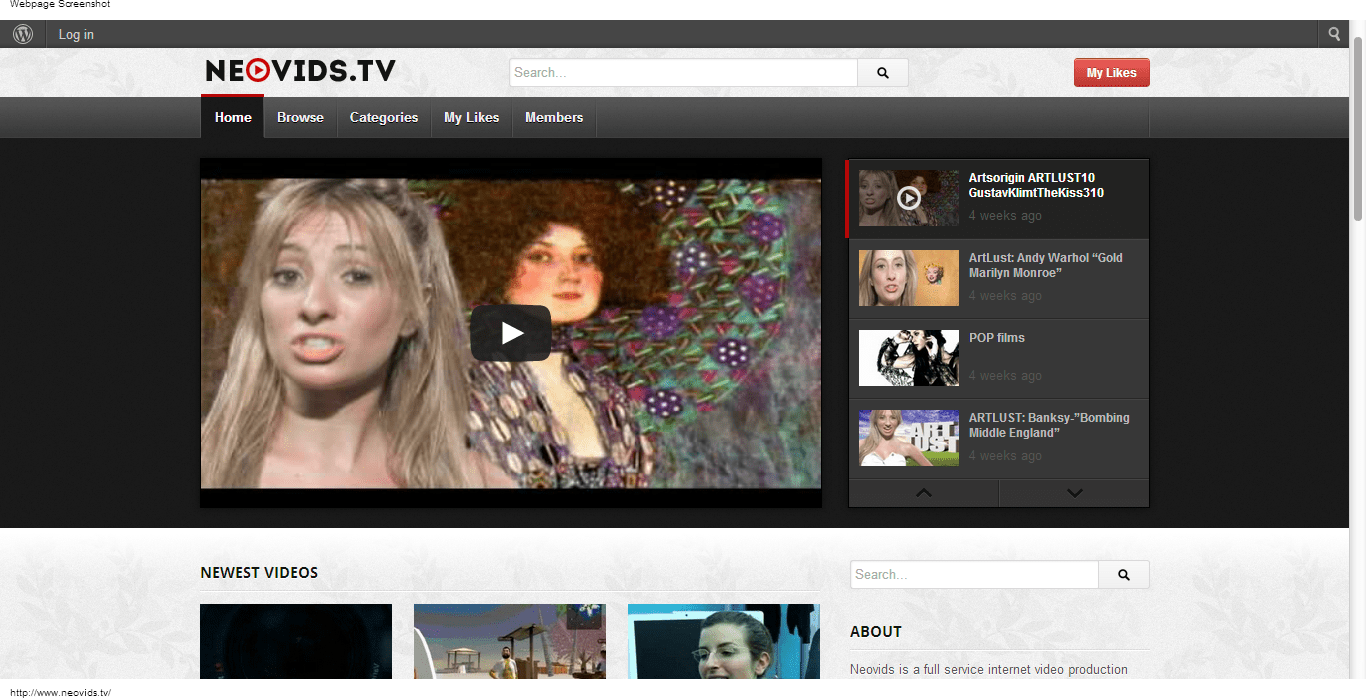1366x699 pixels.
Task: Open the beach scene thumbnail in Newest Videos
Action: 510,641
